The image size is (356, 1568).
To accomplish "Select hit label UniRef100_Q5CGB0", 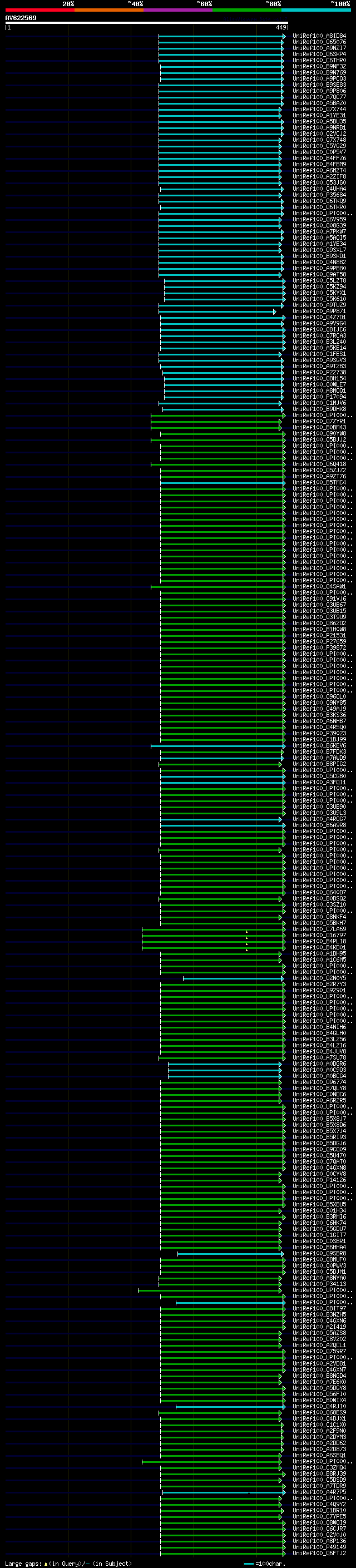I will point(319,776).
